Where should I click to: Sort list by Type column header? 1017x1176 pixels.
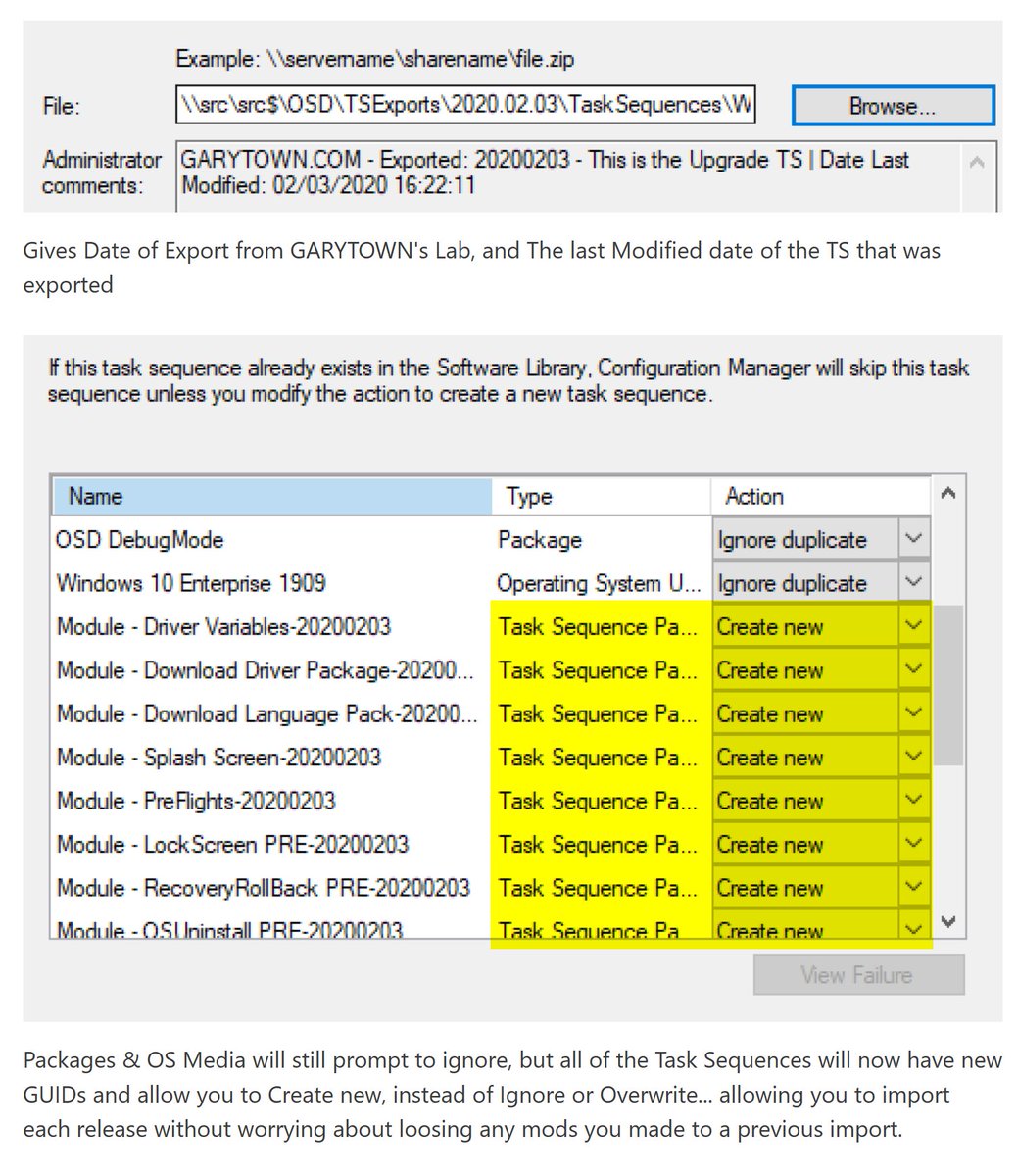point(602,496)
